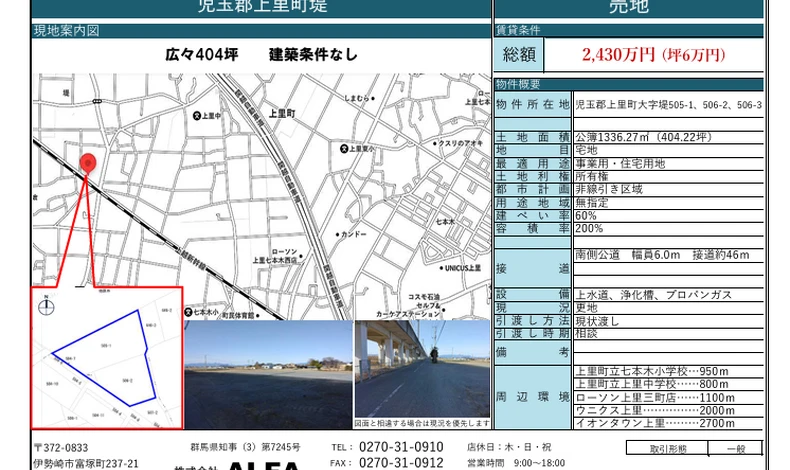Screen dimensions: 790x470
Task: Select headline text 建築条件なし
Action: [313, 54]
